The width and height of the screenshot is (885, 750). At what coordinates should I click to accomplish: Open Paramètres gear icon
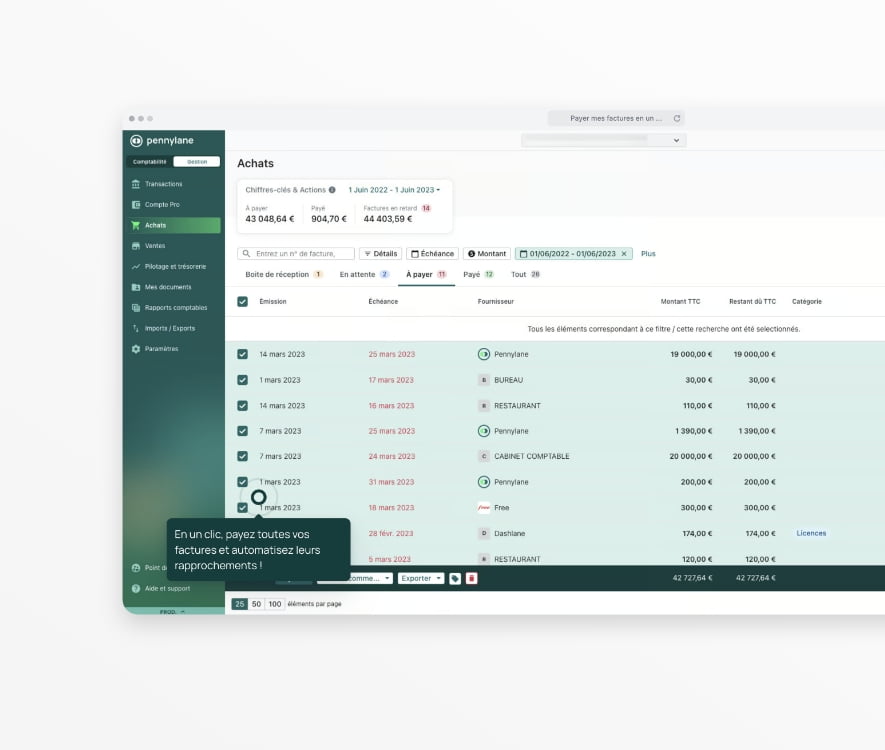point(135,349)
